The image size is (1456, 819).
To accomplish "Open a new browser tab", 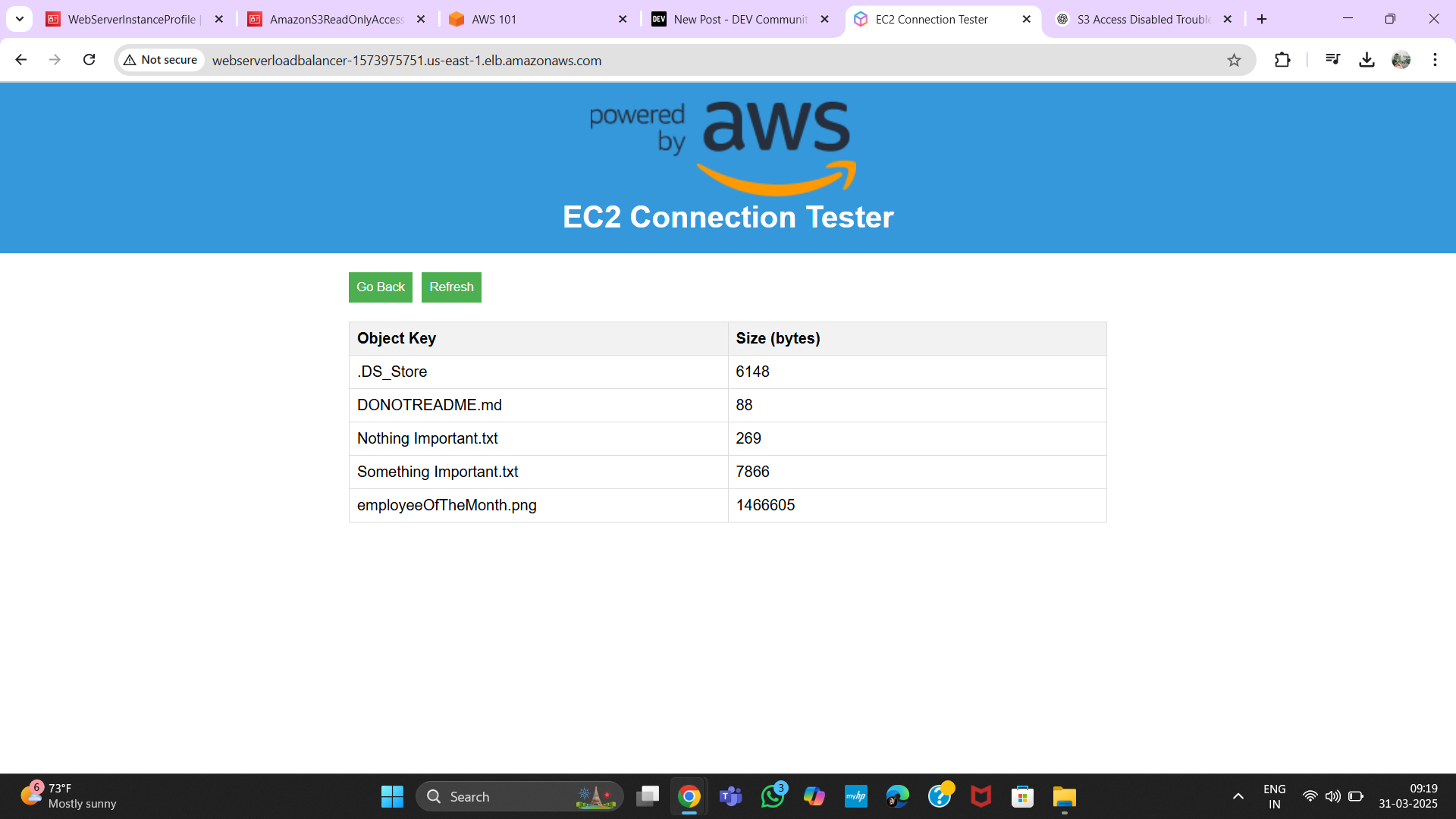I will click(1262, 20).
